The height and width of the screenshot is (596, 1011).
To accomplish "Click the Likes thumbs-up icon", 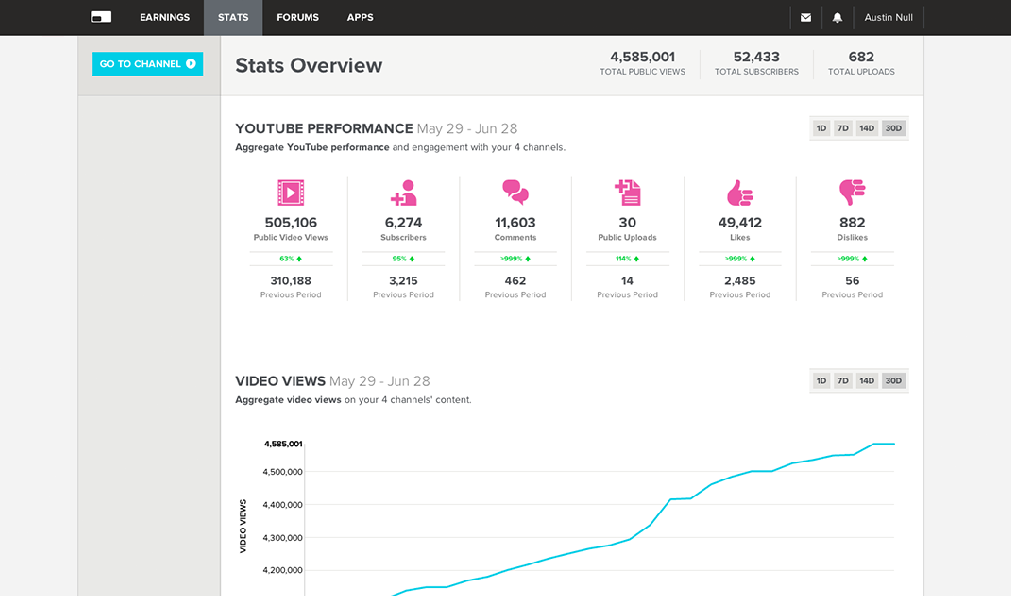I will coord(740,192).
